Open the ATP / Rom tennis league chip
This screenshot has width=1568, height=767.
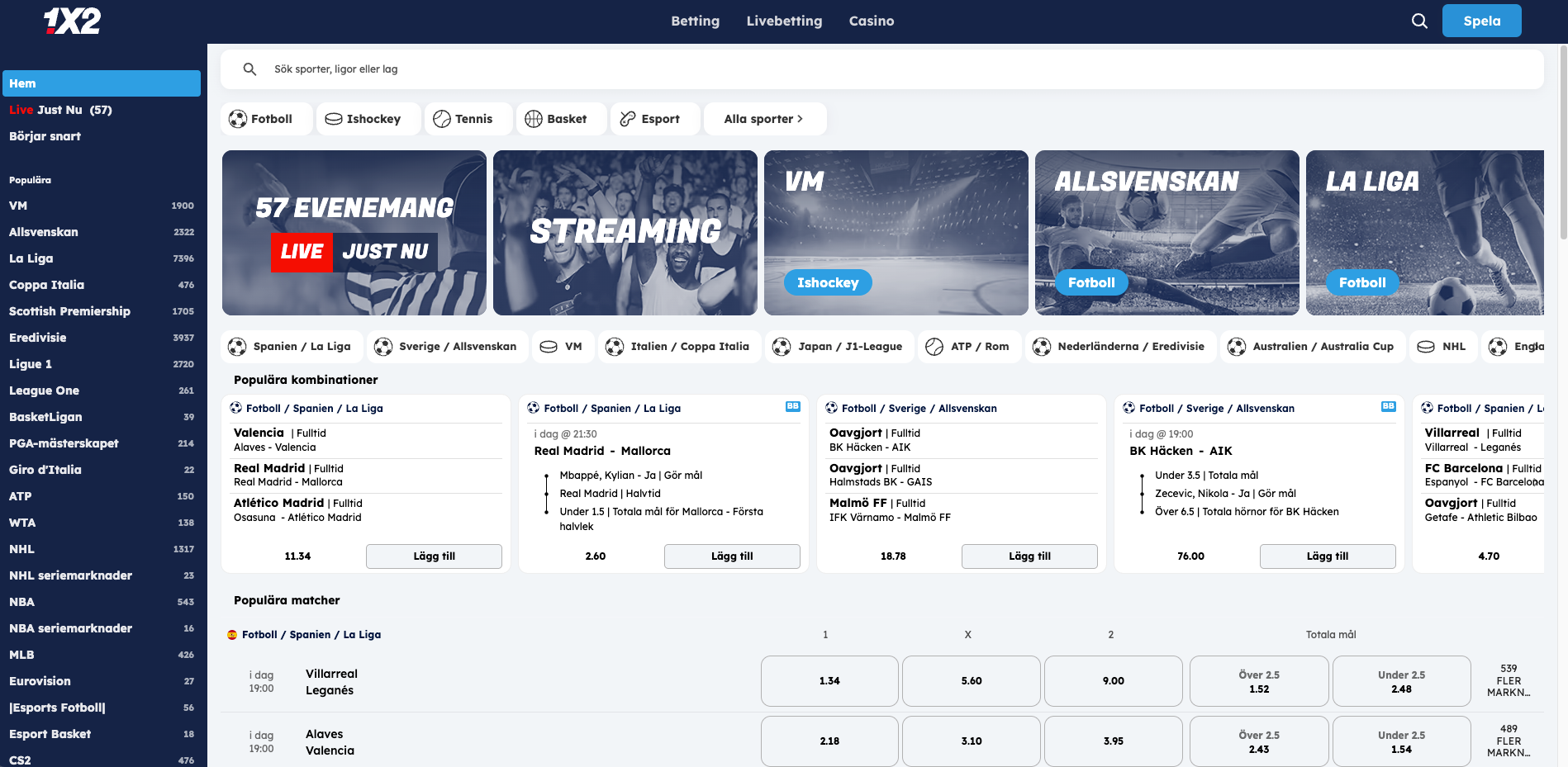969,346
